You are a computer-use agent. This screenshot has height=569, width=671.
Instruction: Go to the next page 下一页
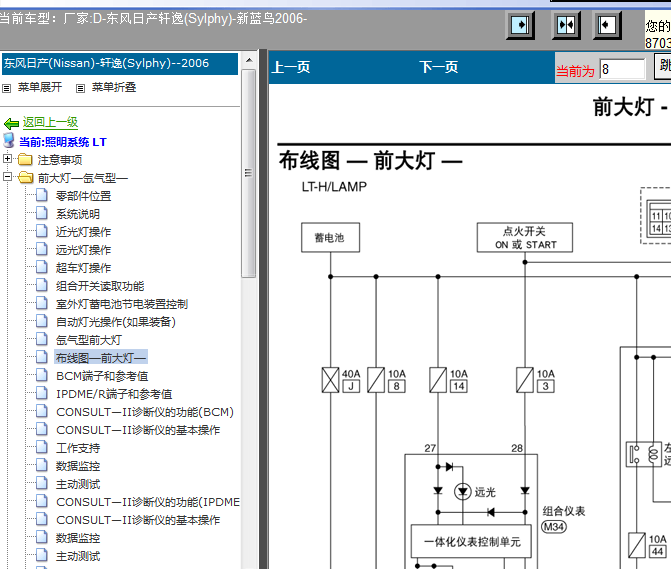(x=439, y=67)
